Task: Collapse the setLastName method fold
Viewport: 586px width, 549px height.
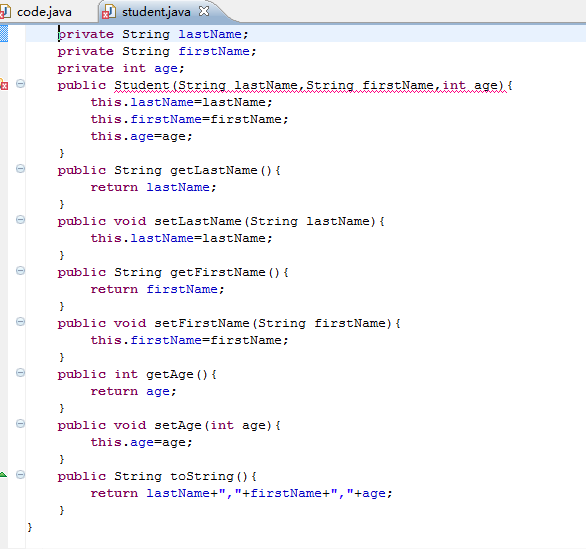Action: [21, 219]
